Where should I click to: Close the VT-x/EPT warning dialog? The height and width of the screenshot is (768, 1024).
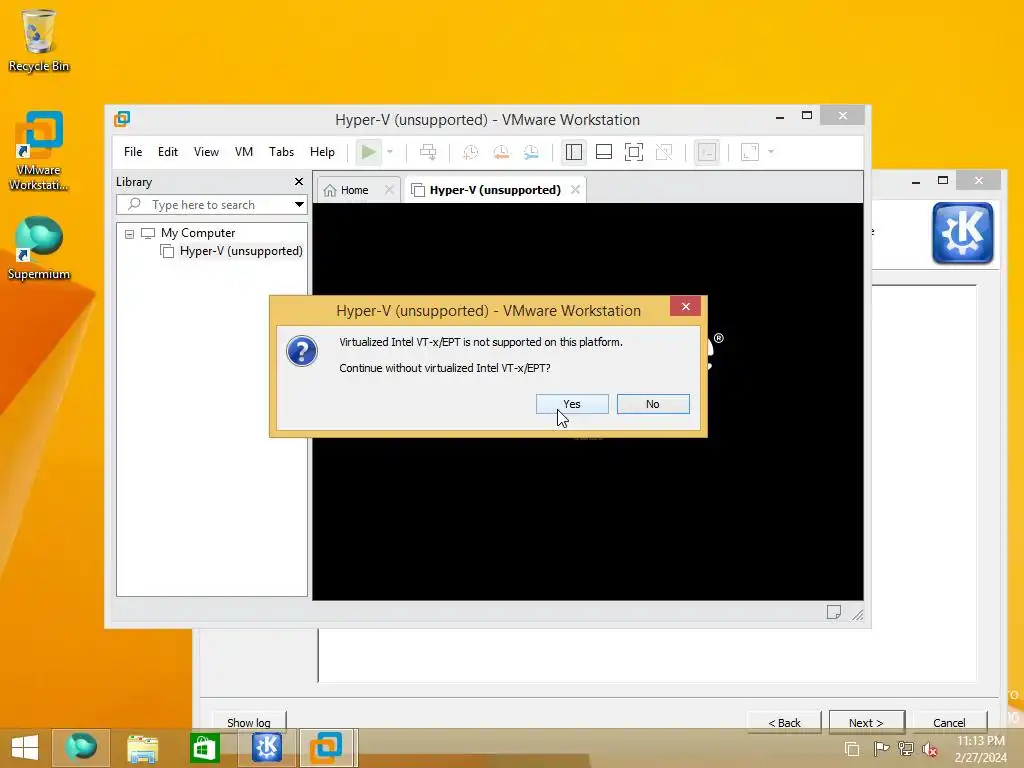[685, 306]
